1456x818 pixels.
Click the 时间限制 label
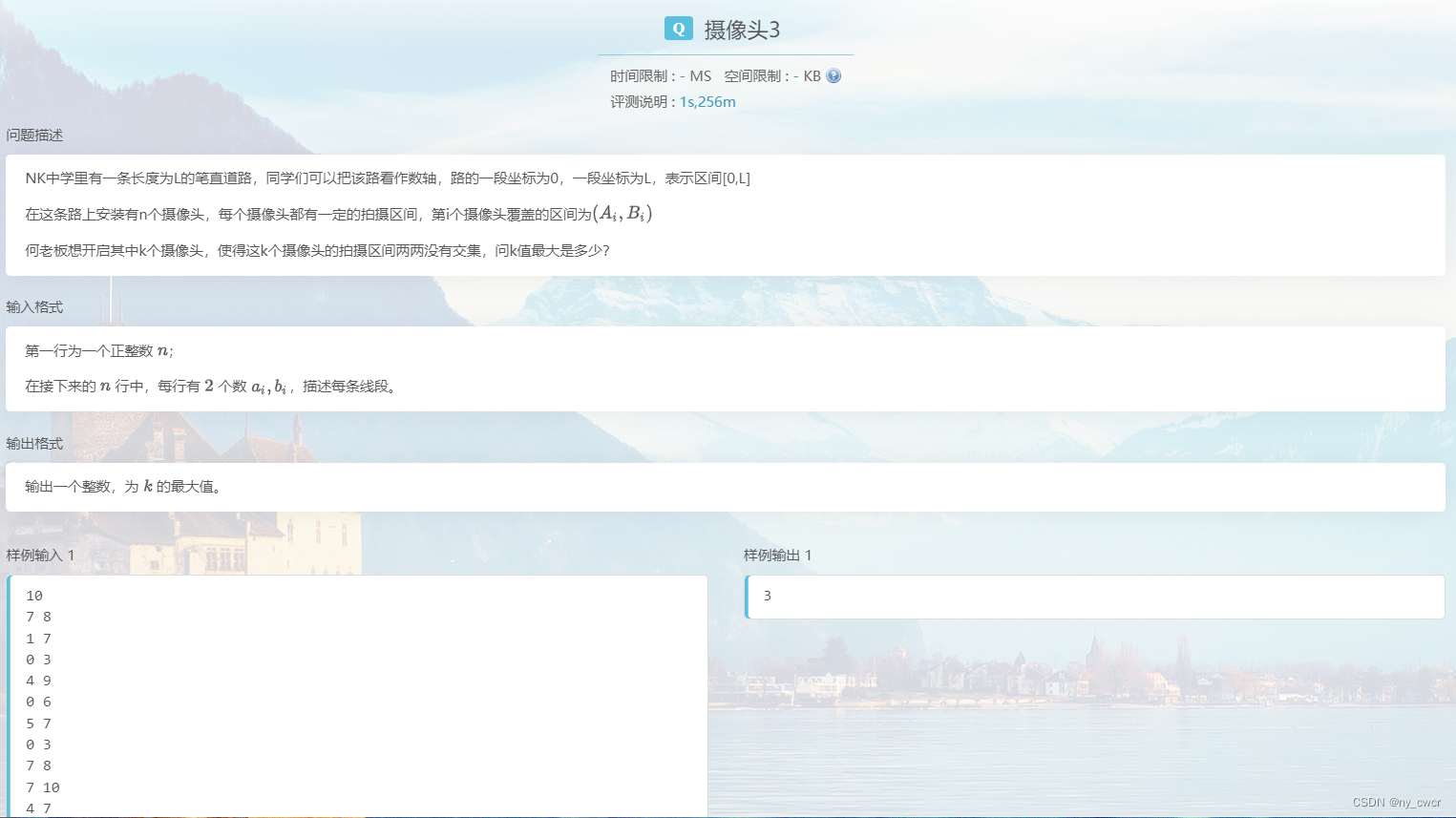pos(639,76)
